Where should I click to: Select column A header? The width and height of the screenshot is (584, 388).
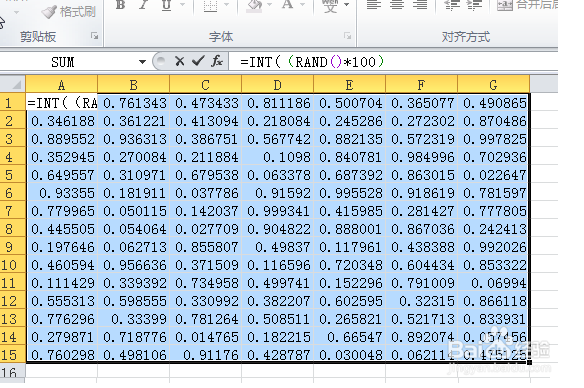point(61,85)
